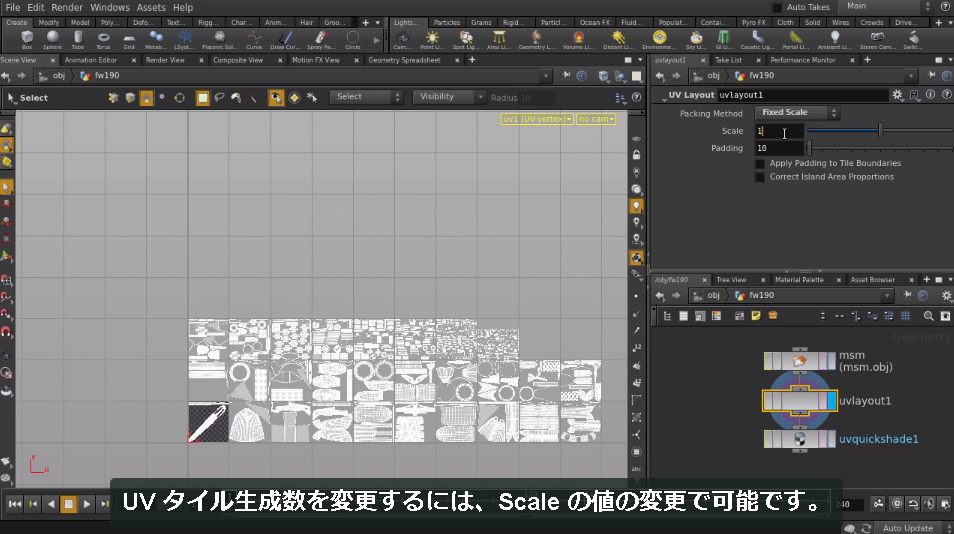The image size is (954, 534).
Task: Click the stop button in the playbar
Action: point(69,504)
